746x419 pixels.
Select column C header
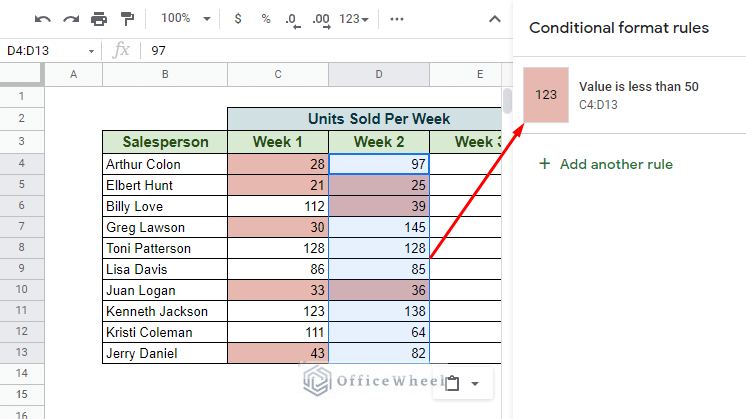coord(277,75)
